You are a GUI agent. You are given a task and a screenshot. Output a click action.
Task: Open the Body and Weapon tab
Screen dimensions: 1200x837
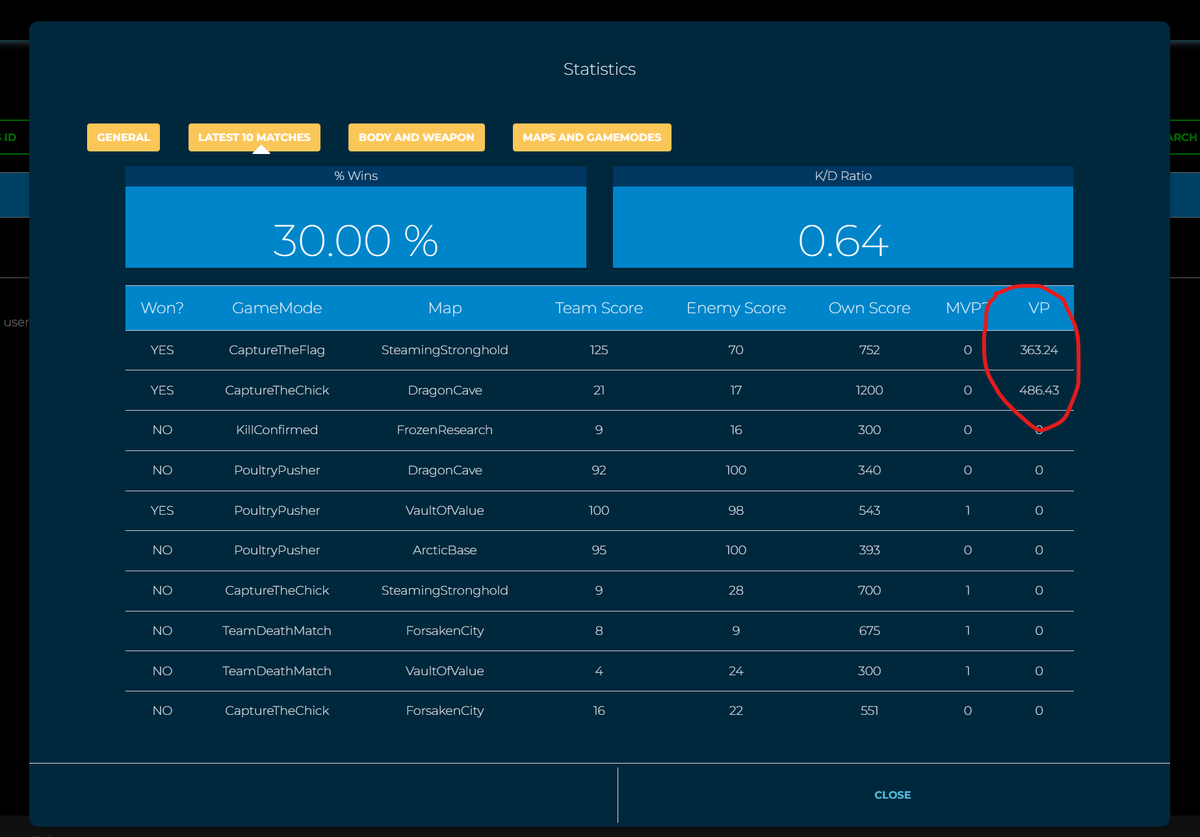tap(416, 137)
